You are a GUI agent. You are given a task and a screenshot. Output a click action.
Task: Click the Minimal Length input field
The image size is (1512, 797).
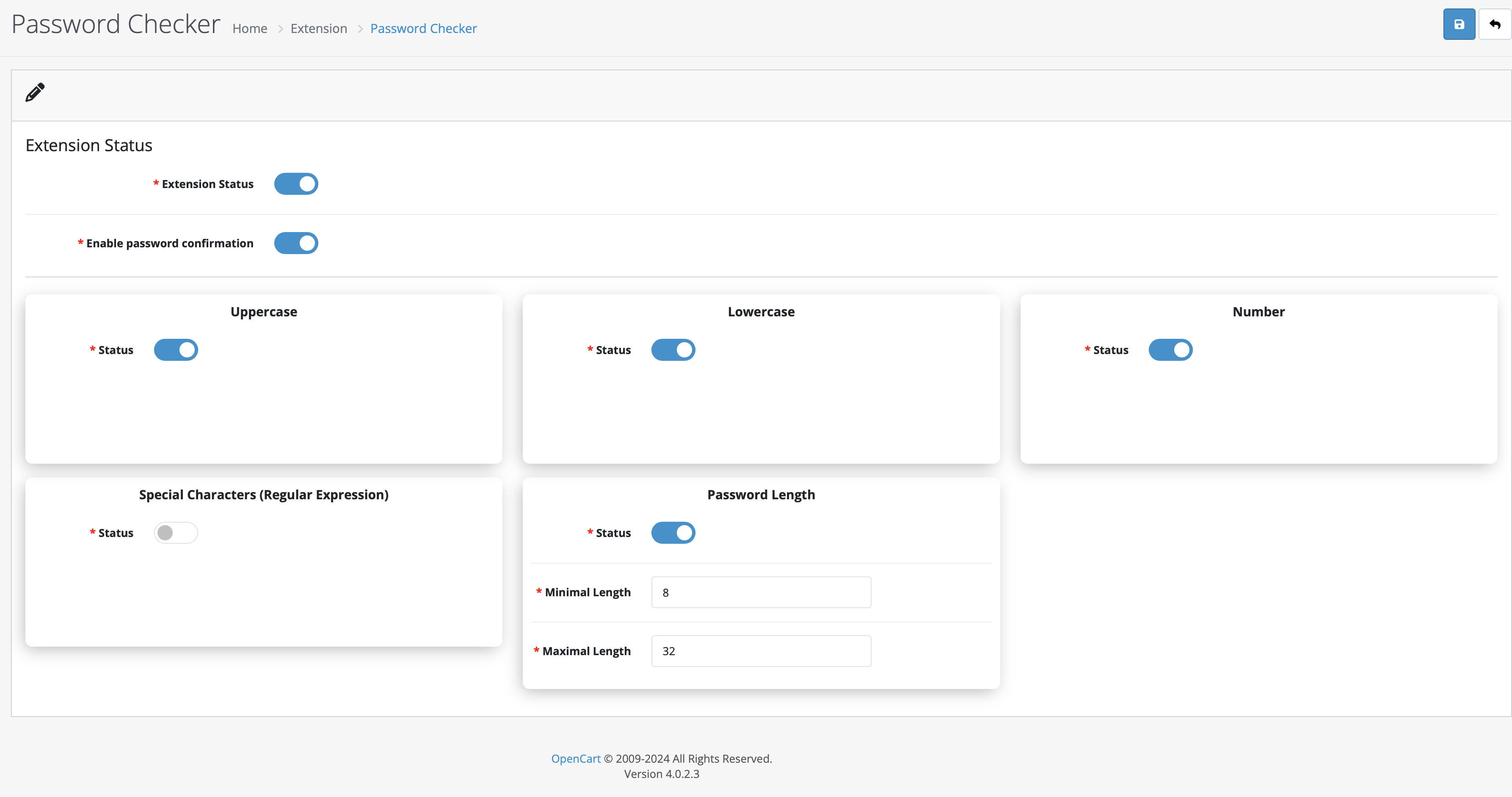761,592
